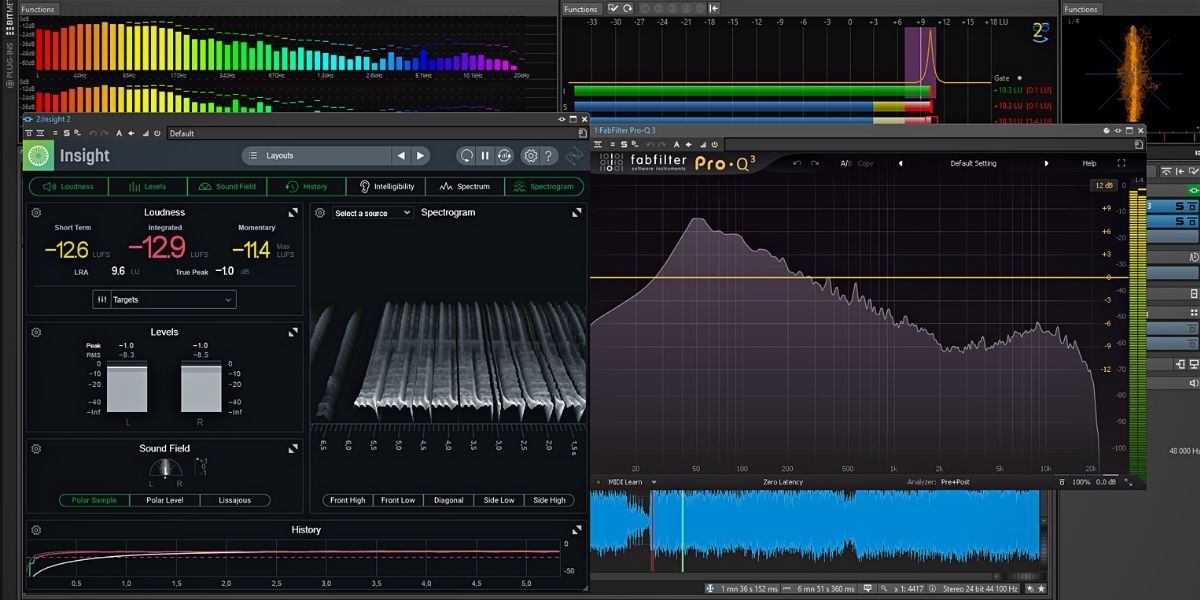Screen dimensions: 1200x600
Task: Select next preset in Pro-Q 3
Action: (1047, 163)
